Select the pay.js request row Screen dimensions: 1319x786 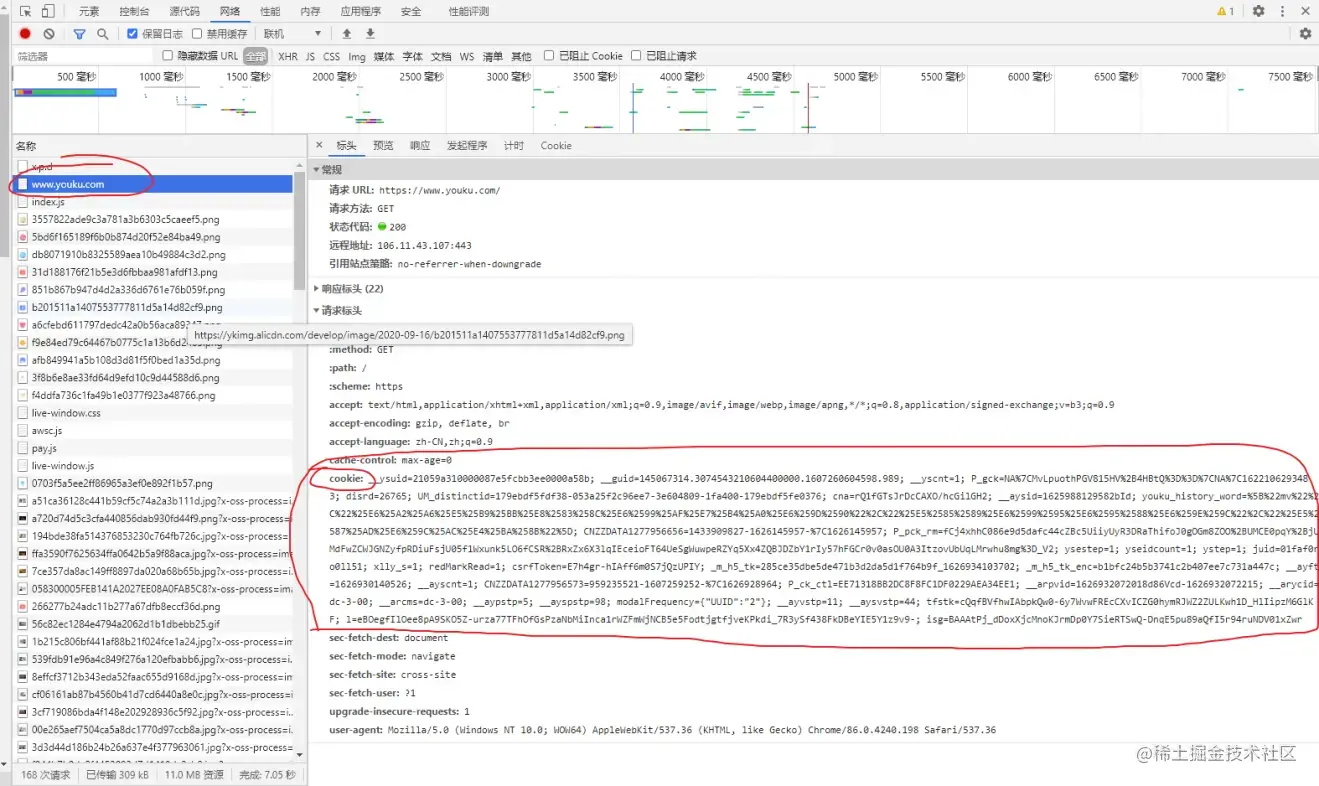[x=152, y=448]
